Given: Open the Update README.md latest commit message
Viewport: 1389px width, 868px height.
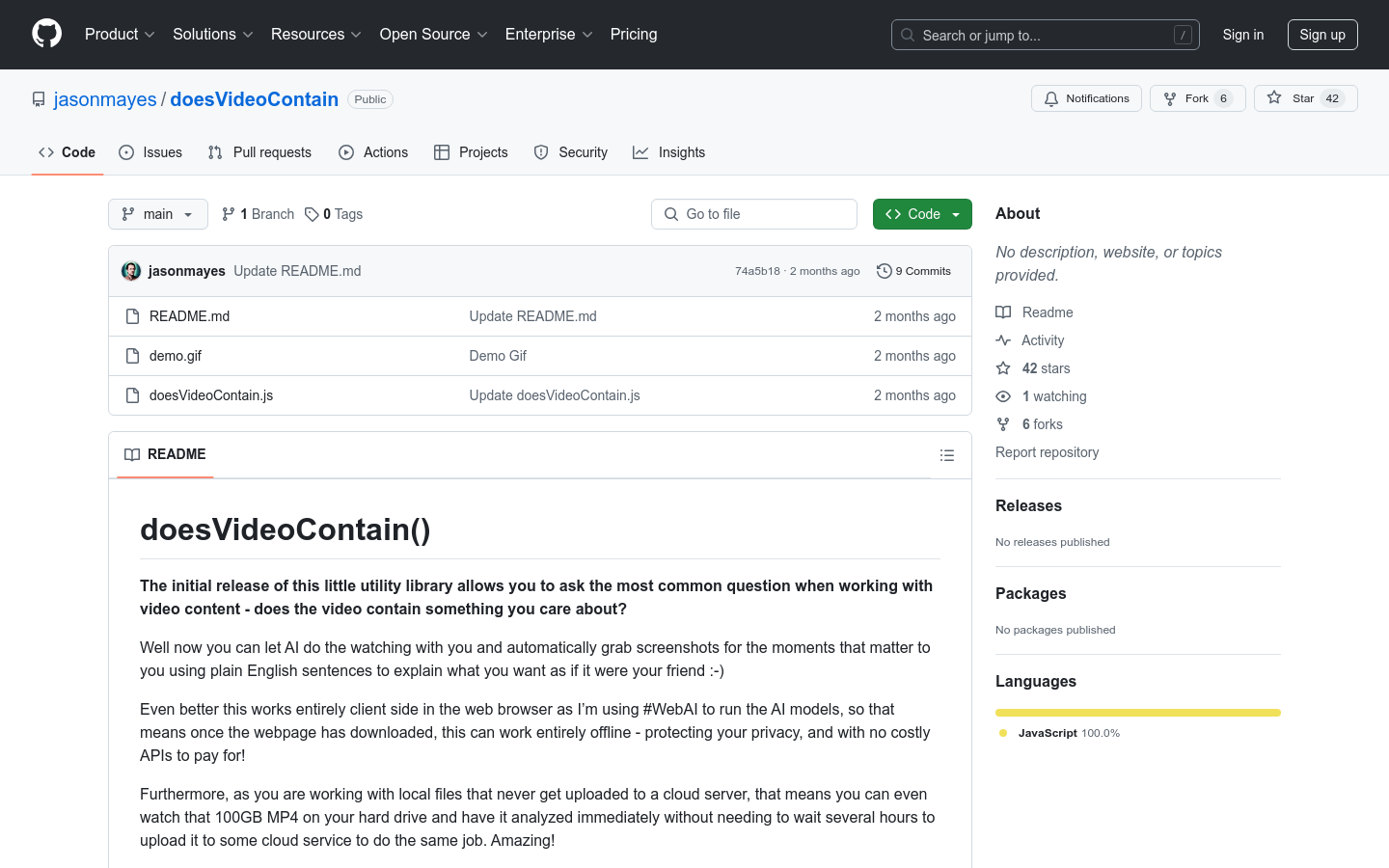Looking at the screenshot, I should [297, 271].
